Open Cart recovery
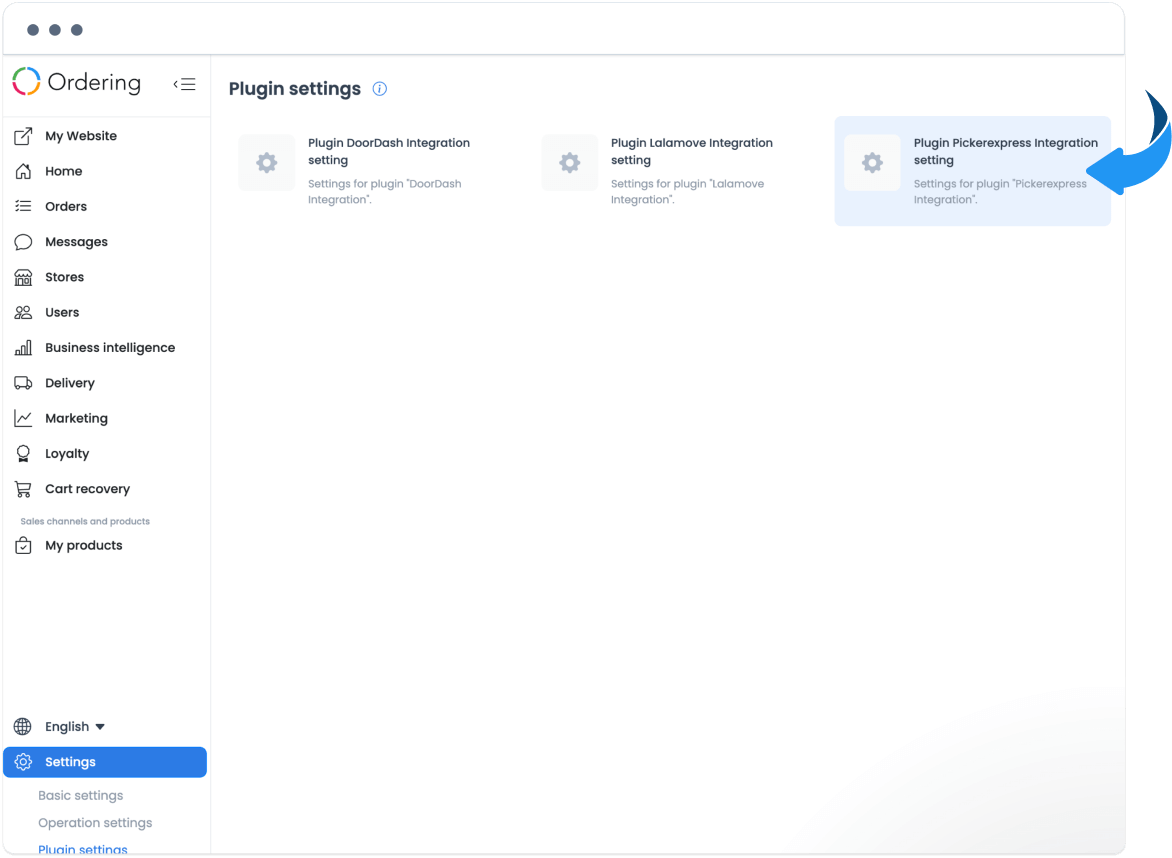 point(87,489)
